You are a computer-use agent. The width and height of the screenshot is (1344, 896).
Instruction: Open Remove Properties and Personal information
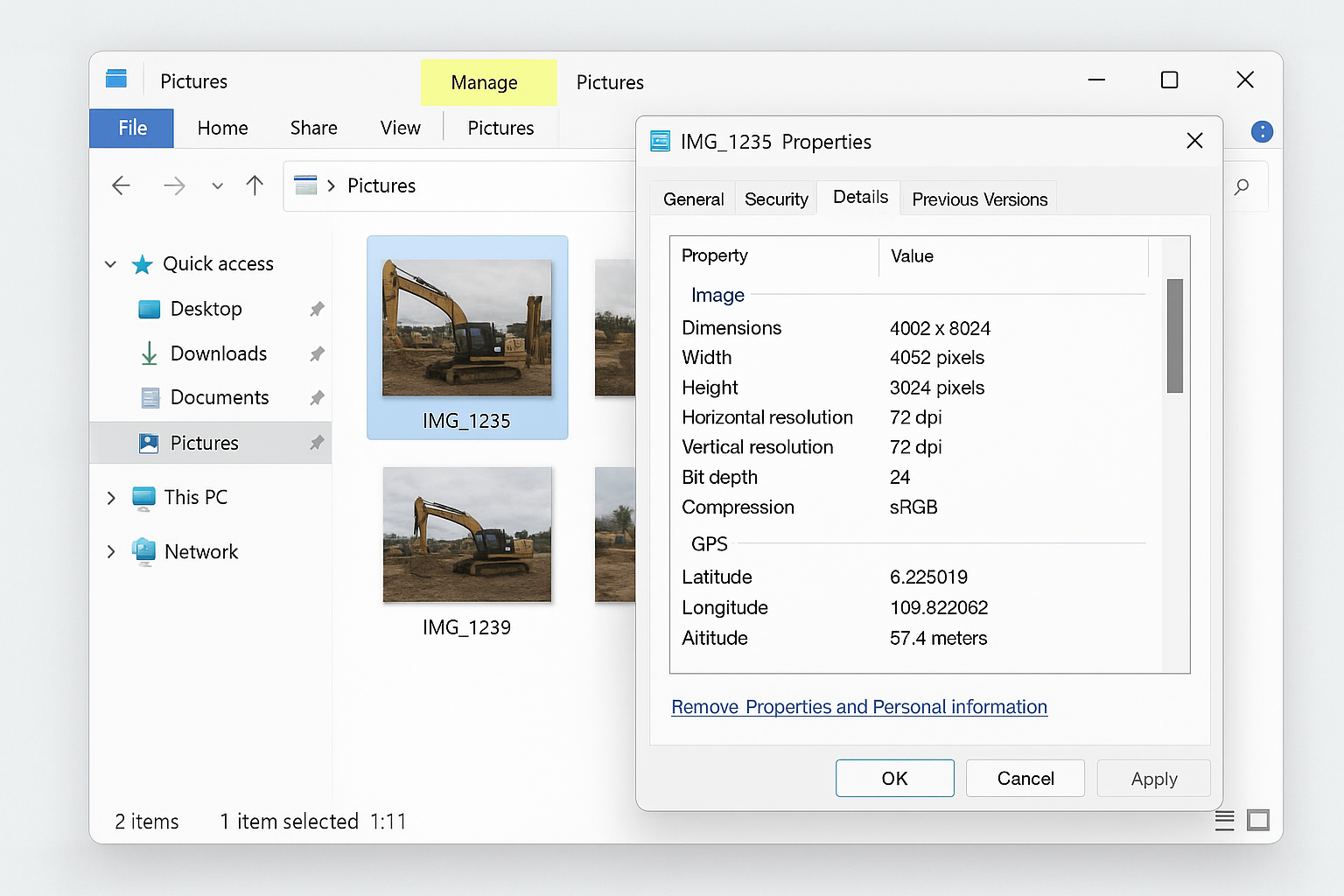(x=858, y=707)
